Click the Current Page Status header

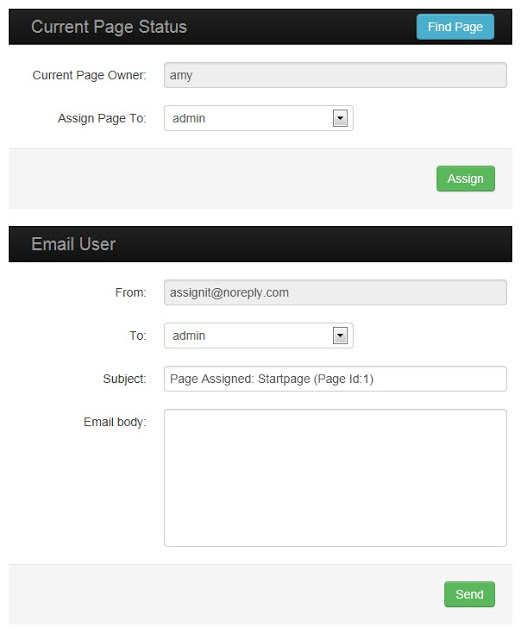pyautogui.click(x=109, y=27)
